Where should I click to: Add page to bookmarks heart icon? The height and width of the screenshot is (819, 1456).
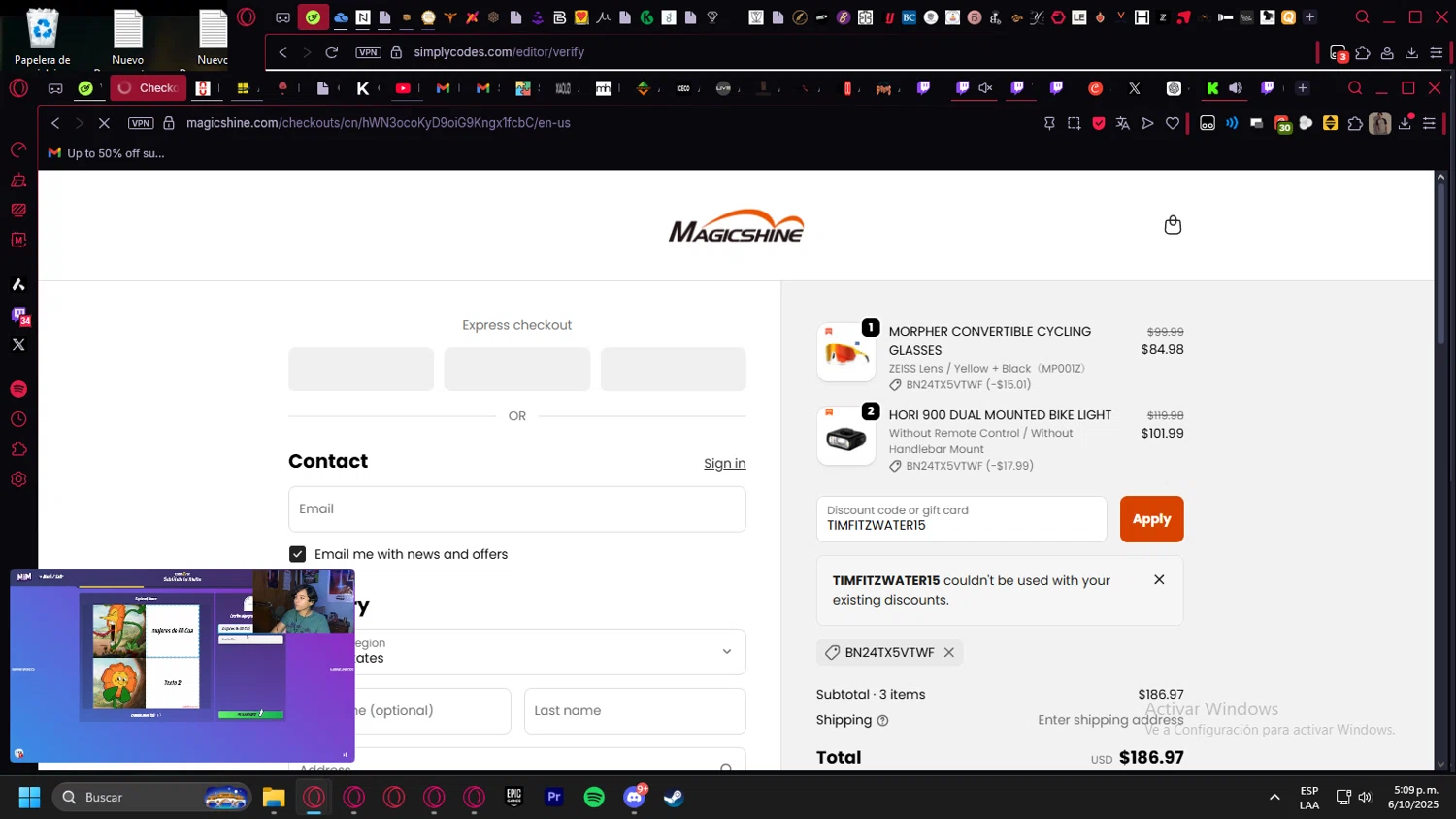tap(1173, 123)
